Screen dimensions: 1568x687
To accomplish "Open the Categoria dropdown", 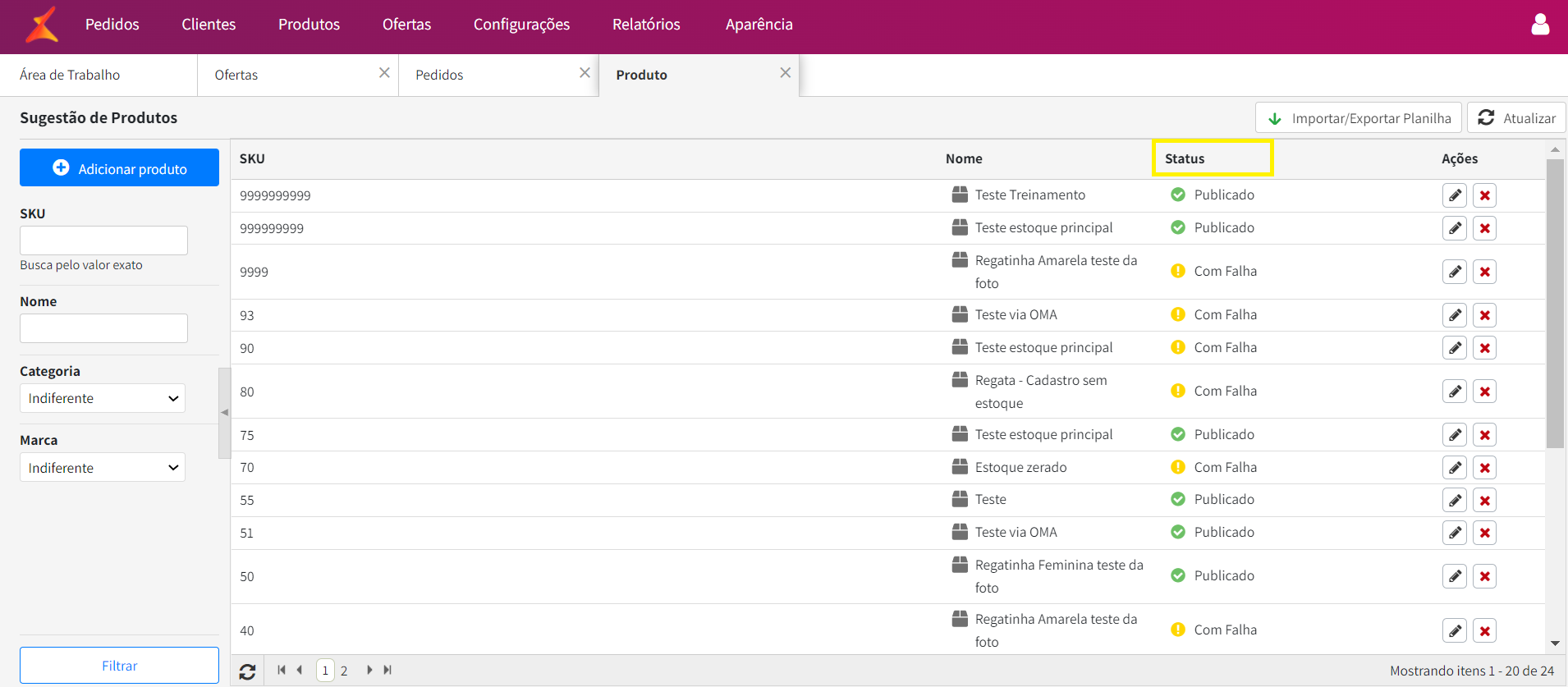I will 103,398.
